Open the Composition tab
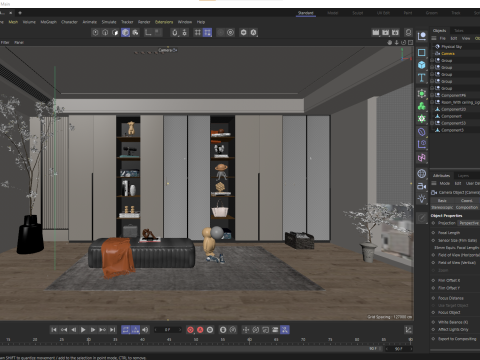The height and width of the screenshot is (360, 480). tap(467, 207)
